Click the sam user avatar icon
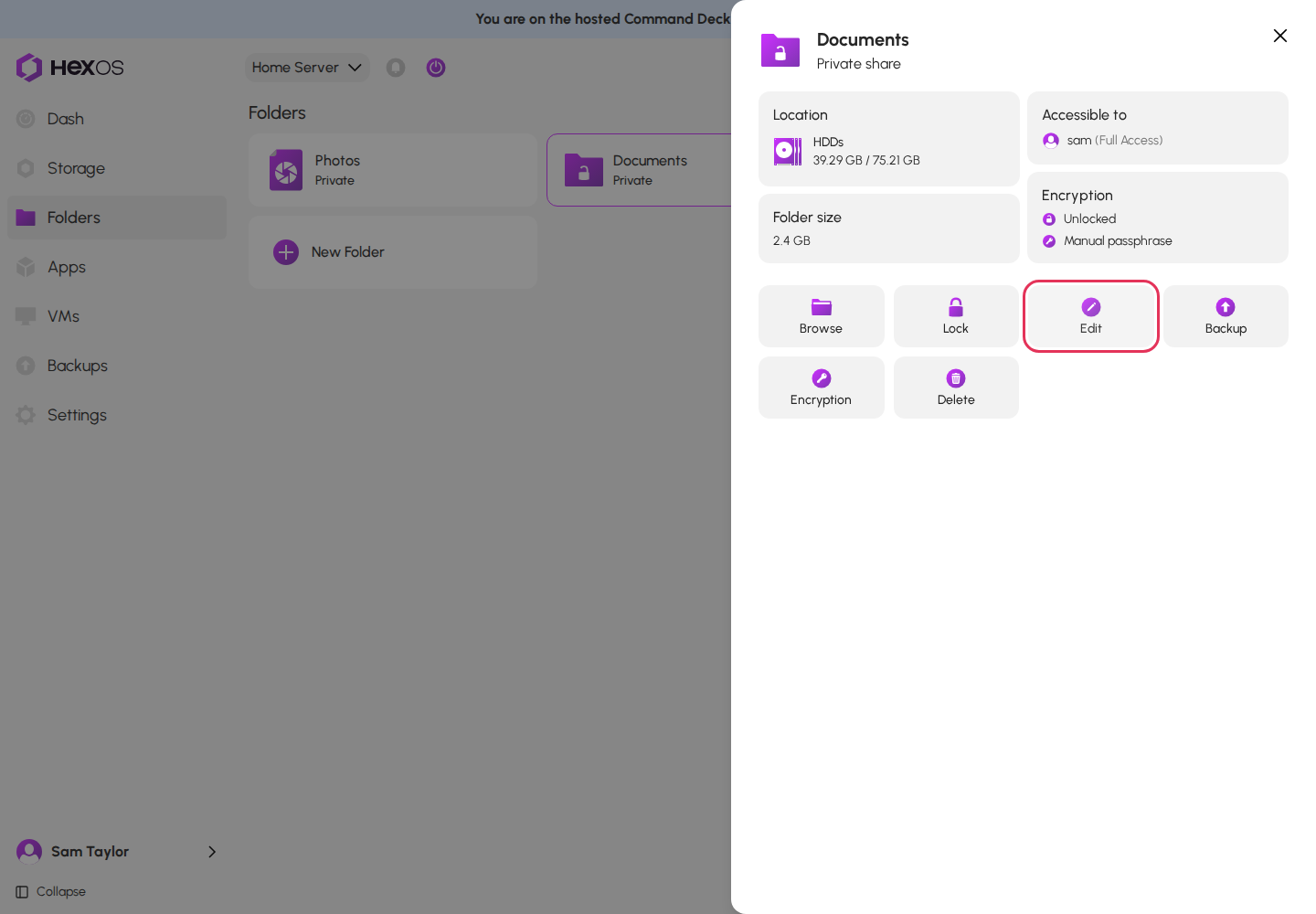Screen dimensions: 1316x914 [1051, 140]
